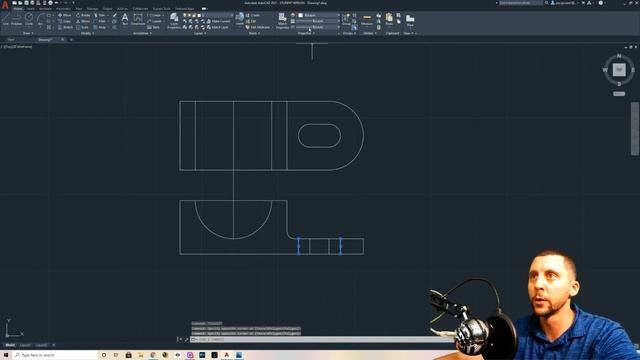This screenshot has width=640, height=360.
Task: Select the Line tool
Action: pyautogui.click(x=6, y=19)
